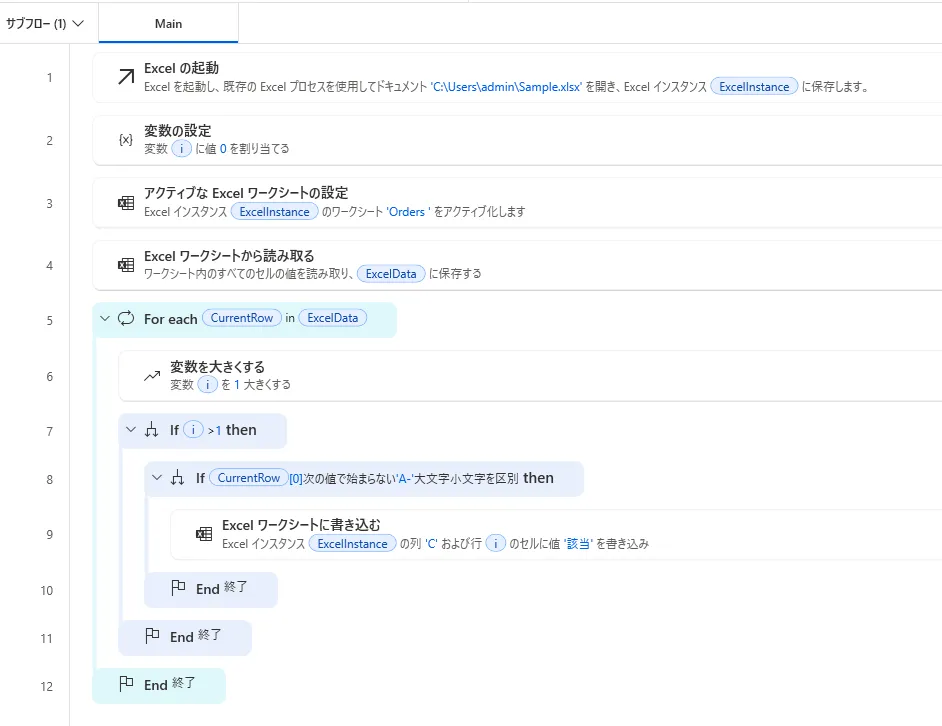
Task: Switch to the Main tab
Action: (168, 23)
